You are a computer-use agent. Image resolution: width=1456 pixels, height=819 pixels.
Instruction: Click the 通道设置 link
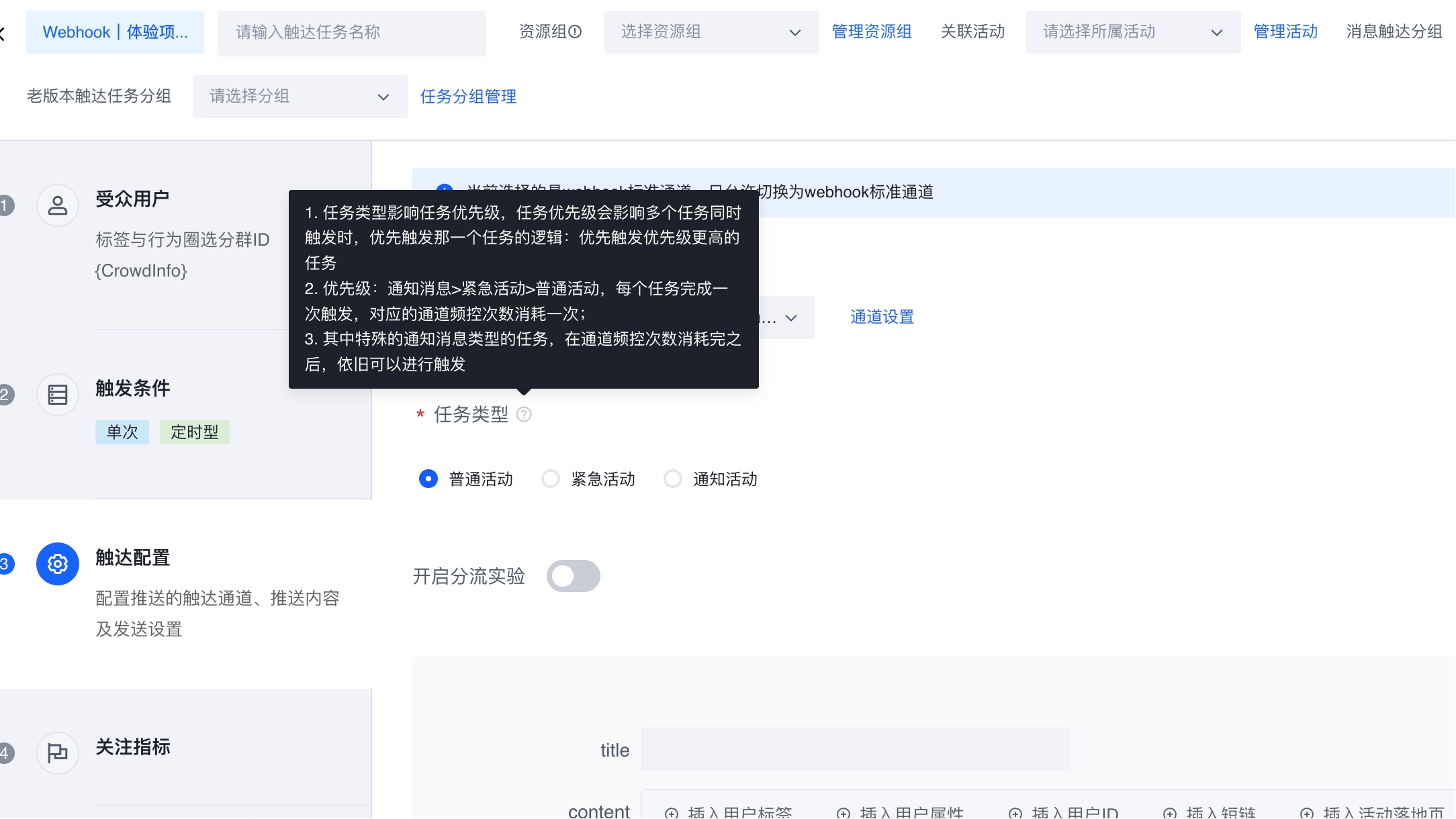pyautogui.click(x=882, y=317)
